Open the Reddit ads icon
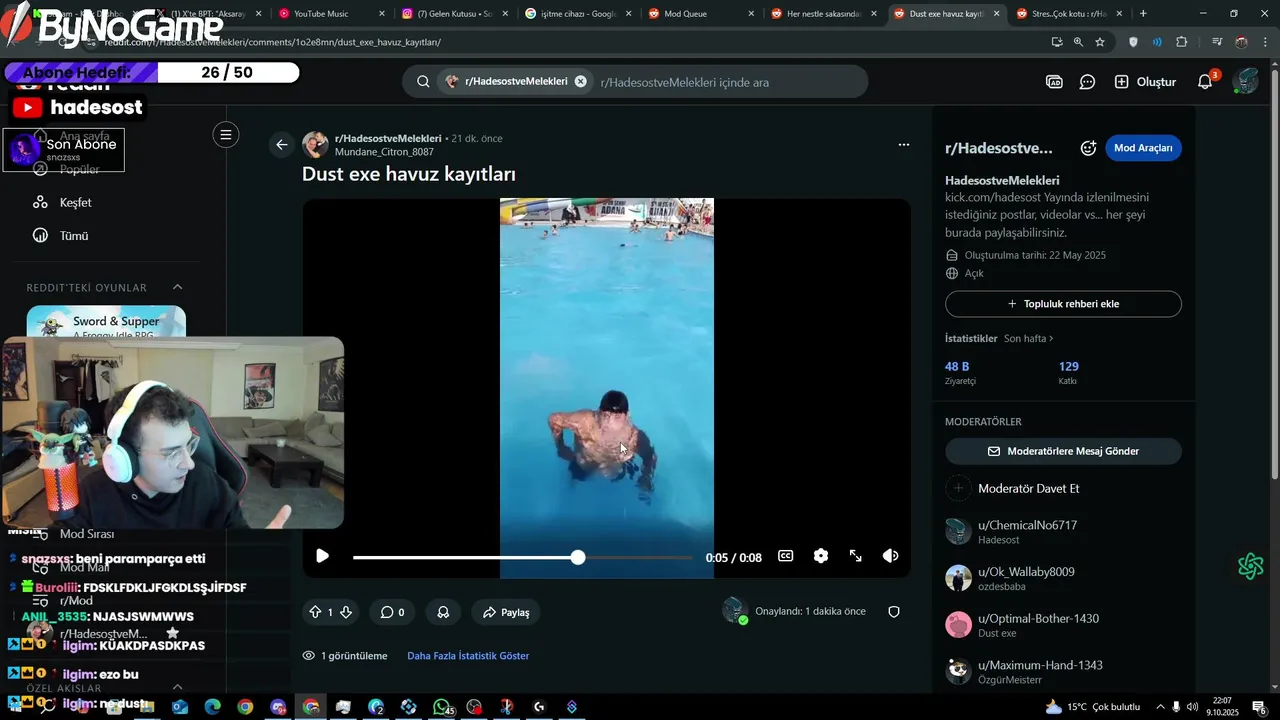 click(x=1054, y=82)
